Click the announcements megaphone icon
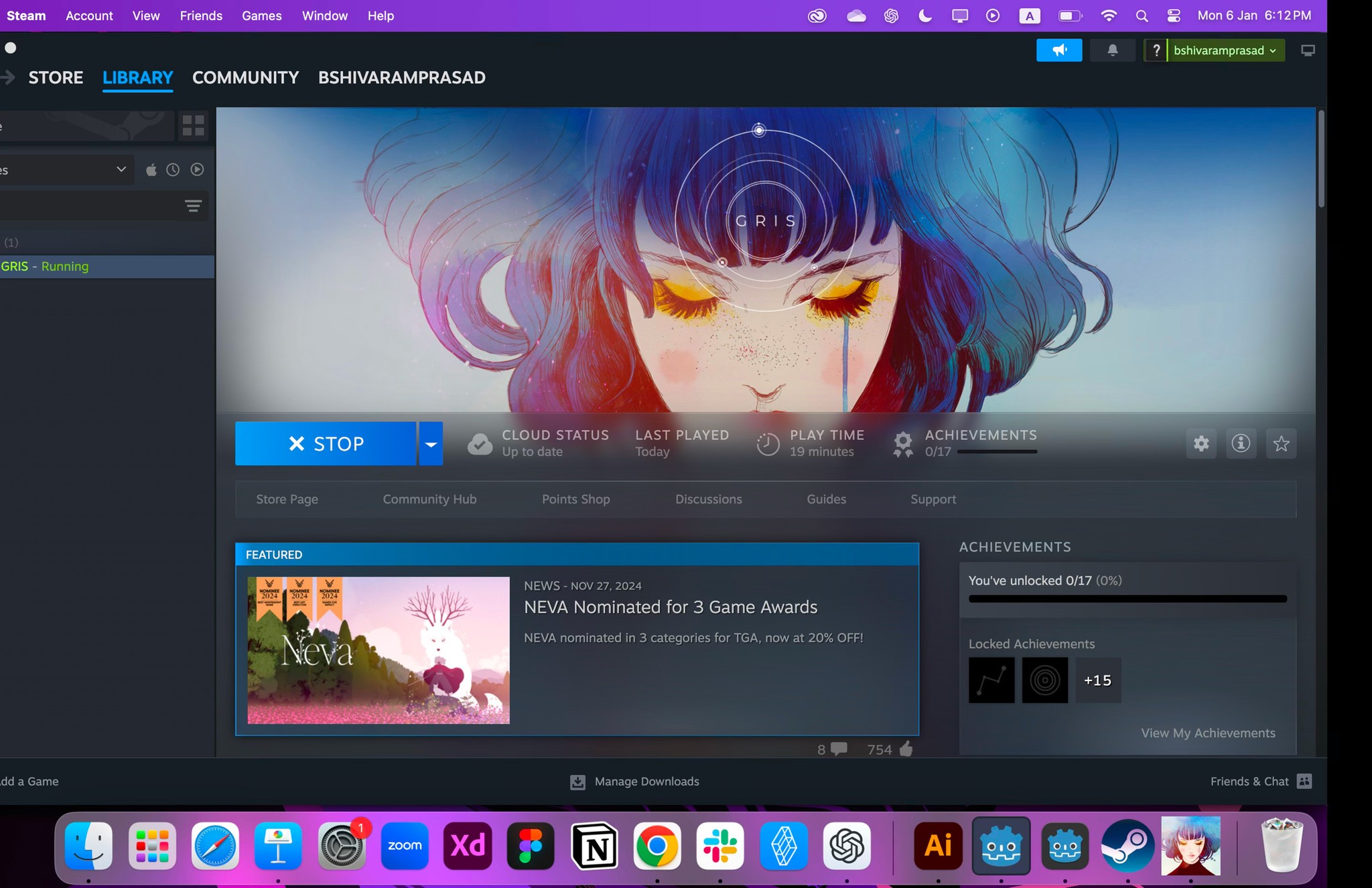Viewport: 1372px width, 888px height. click(x=1058, y=50)
